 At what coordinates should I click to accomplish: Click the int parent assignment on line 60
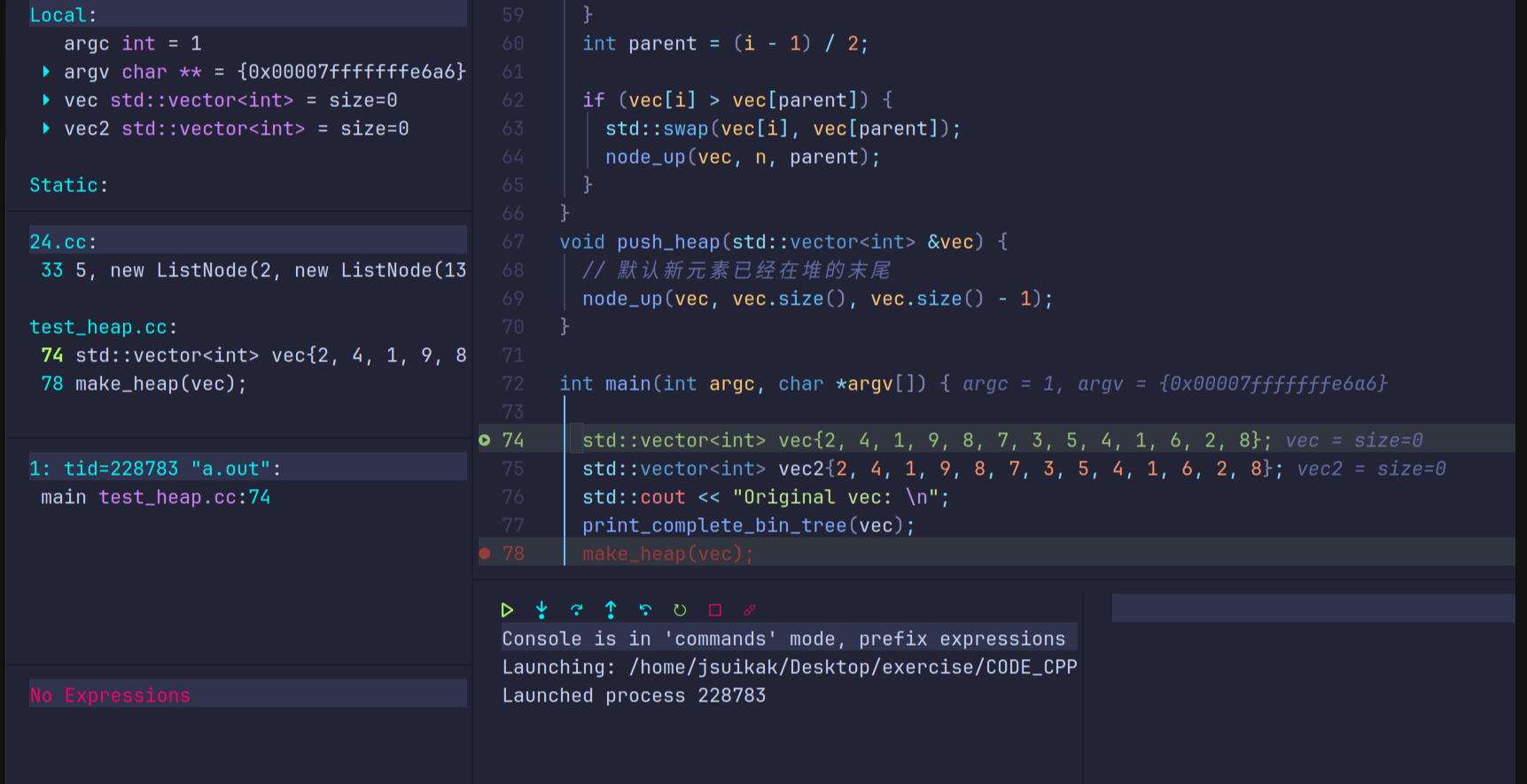725,43
